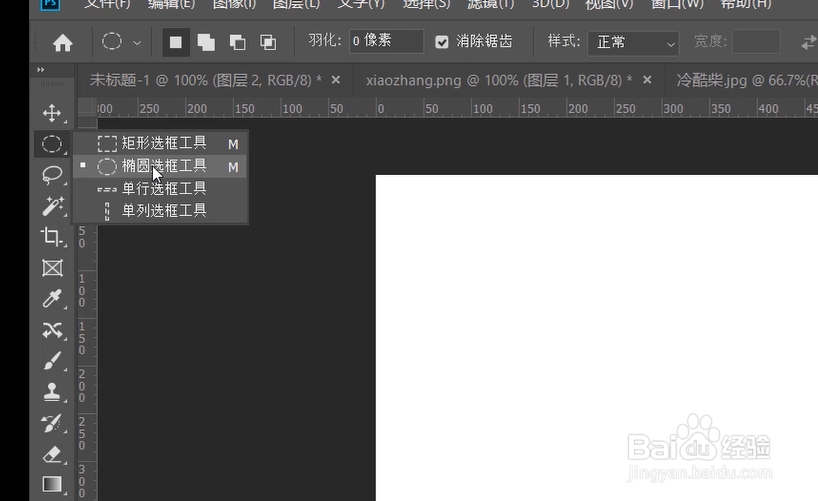The height and width of the screenshot is (501, 818).
Task: Select the Crop tool
Action: click(x=52, y=237)
